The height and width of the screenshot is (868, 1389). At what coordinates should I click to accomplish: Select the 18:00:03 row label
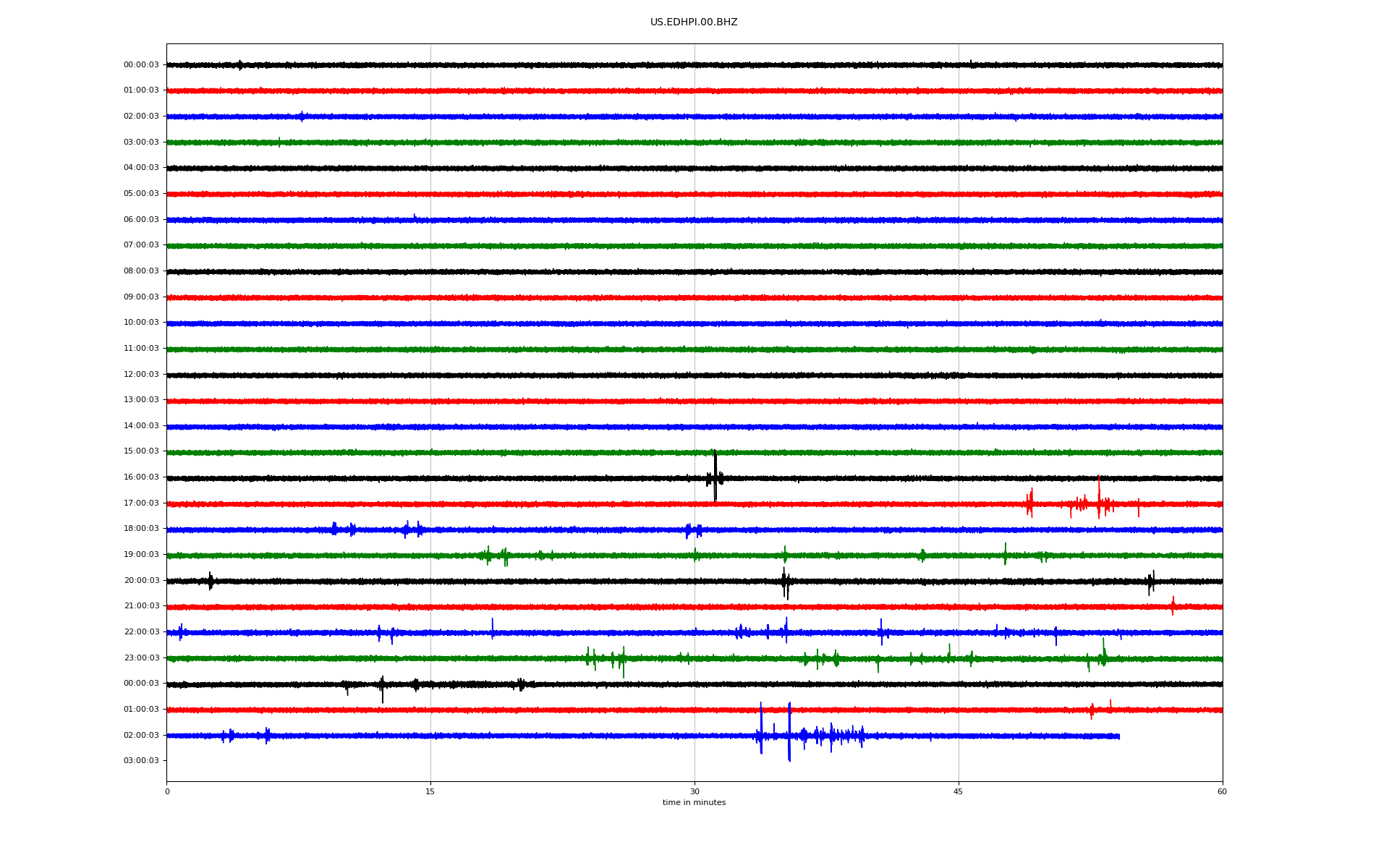(x=141, y=529)
